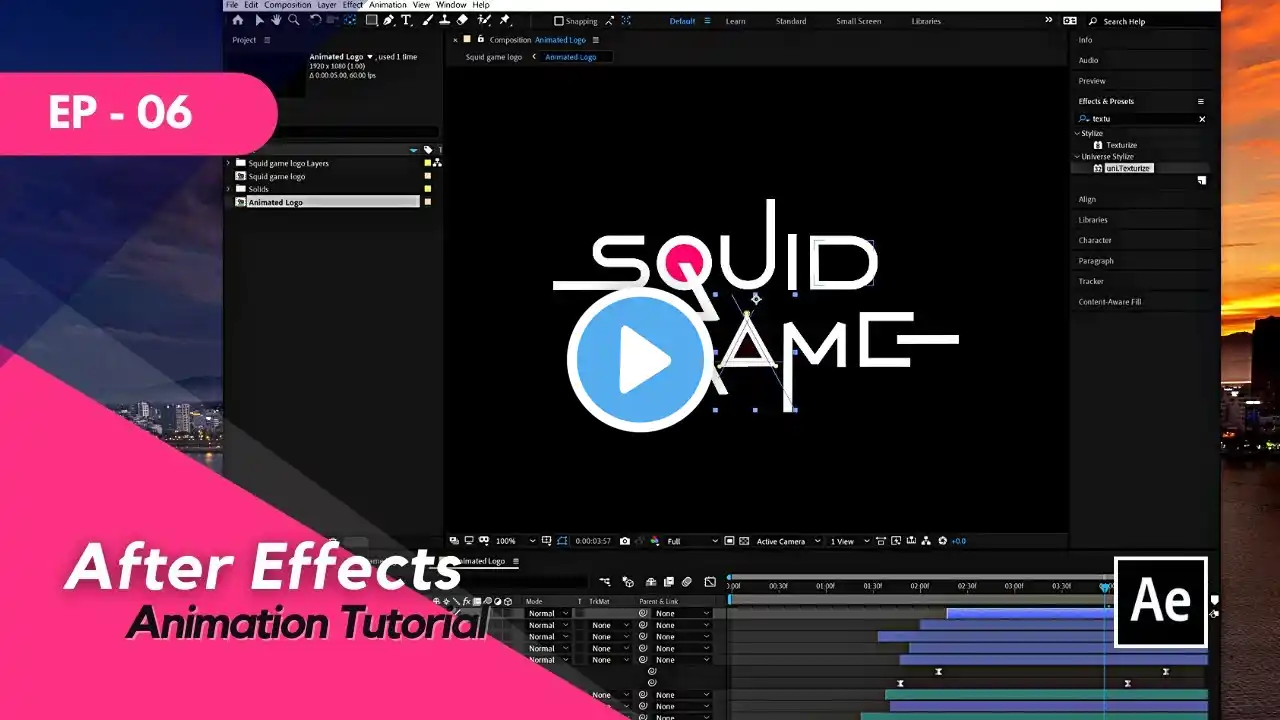This screenshot has width=1280, height=720.
Task: Open the Active Camera dropdown
Action: [x=788, y=541]
